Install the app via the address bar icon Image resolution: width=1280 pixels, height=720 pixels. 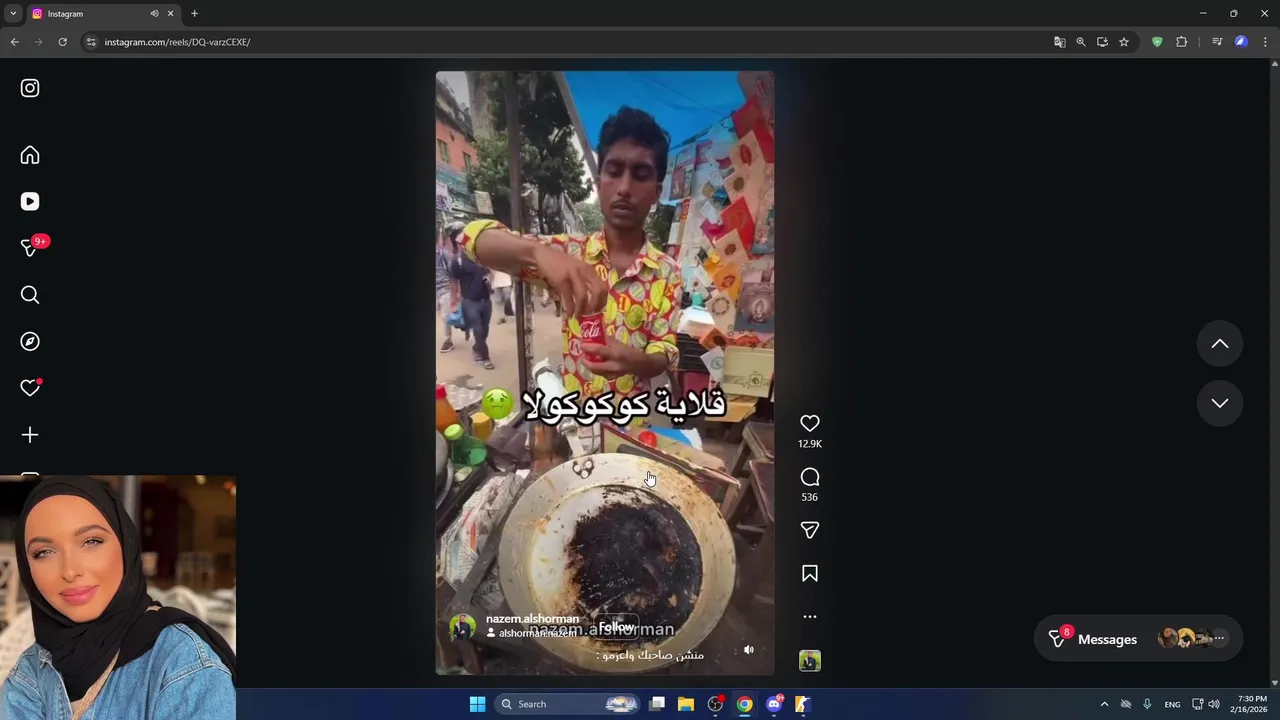[1102, 42]
